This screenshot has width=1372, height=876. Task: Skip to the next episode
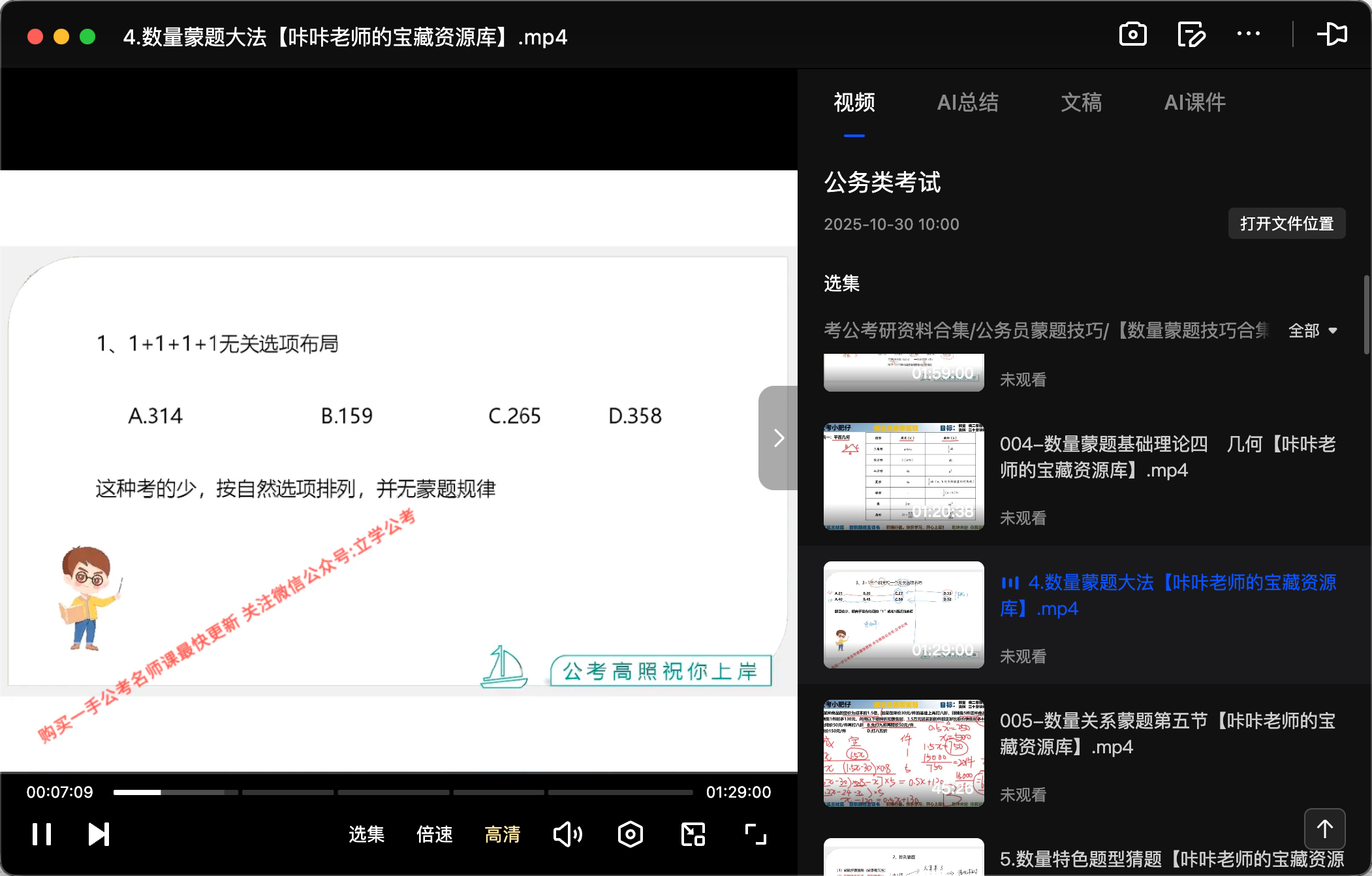click(x=98, y=834)
